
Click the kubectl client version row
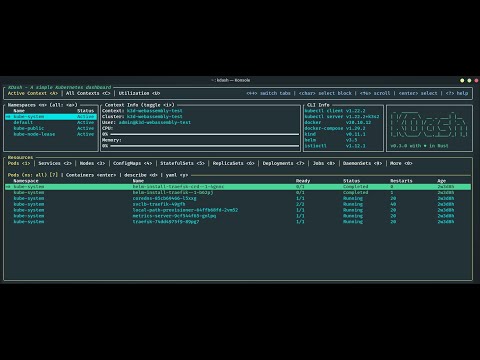tap(335, 111)
